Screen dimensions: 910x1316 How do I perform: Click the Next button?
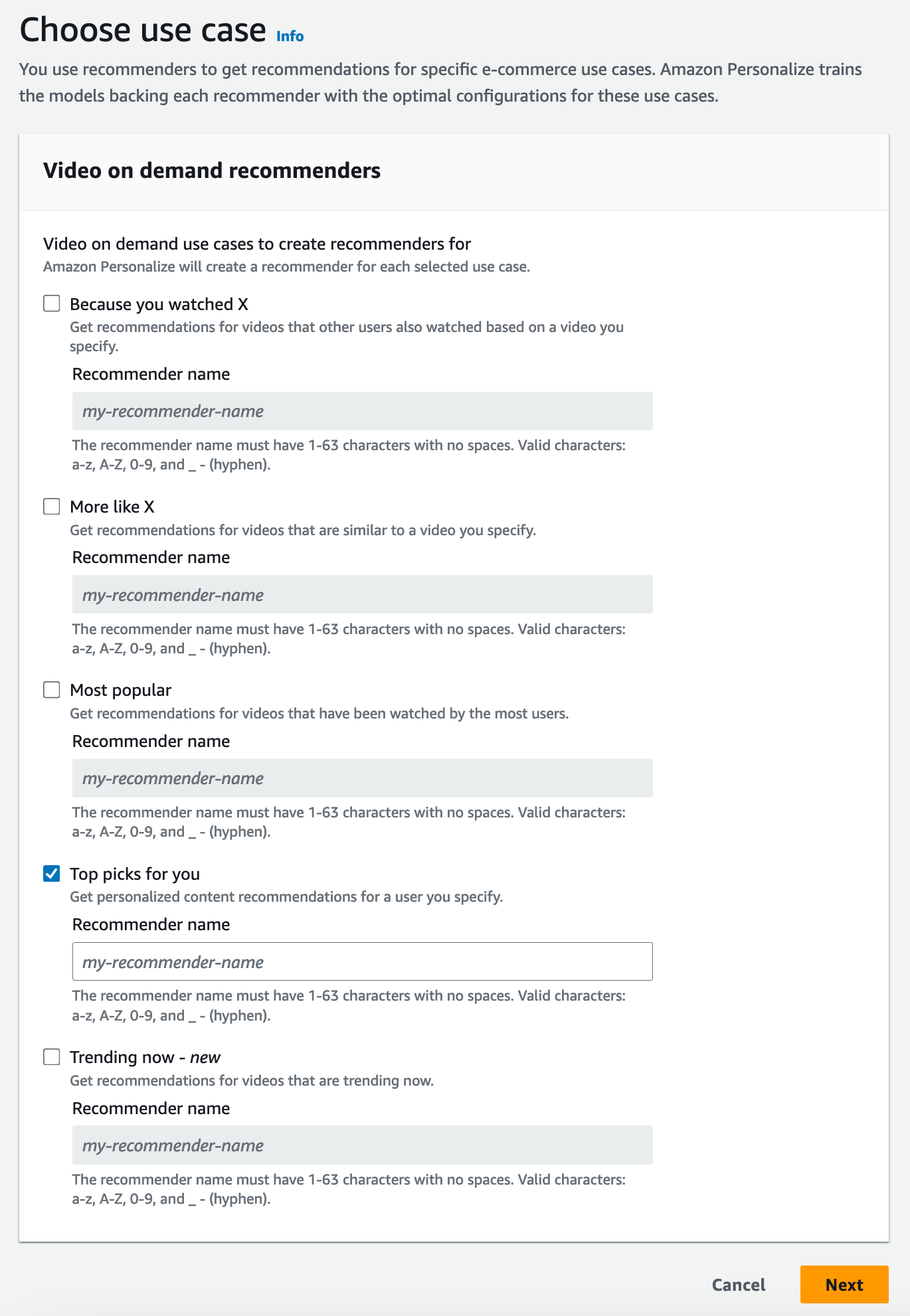(844, 1284)
